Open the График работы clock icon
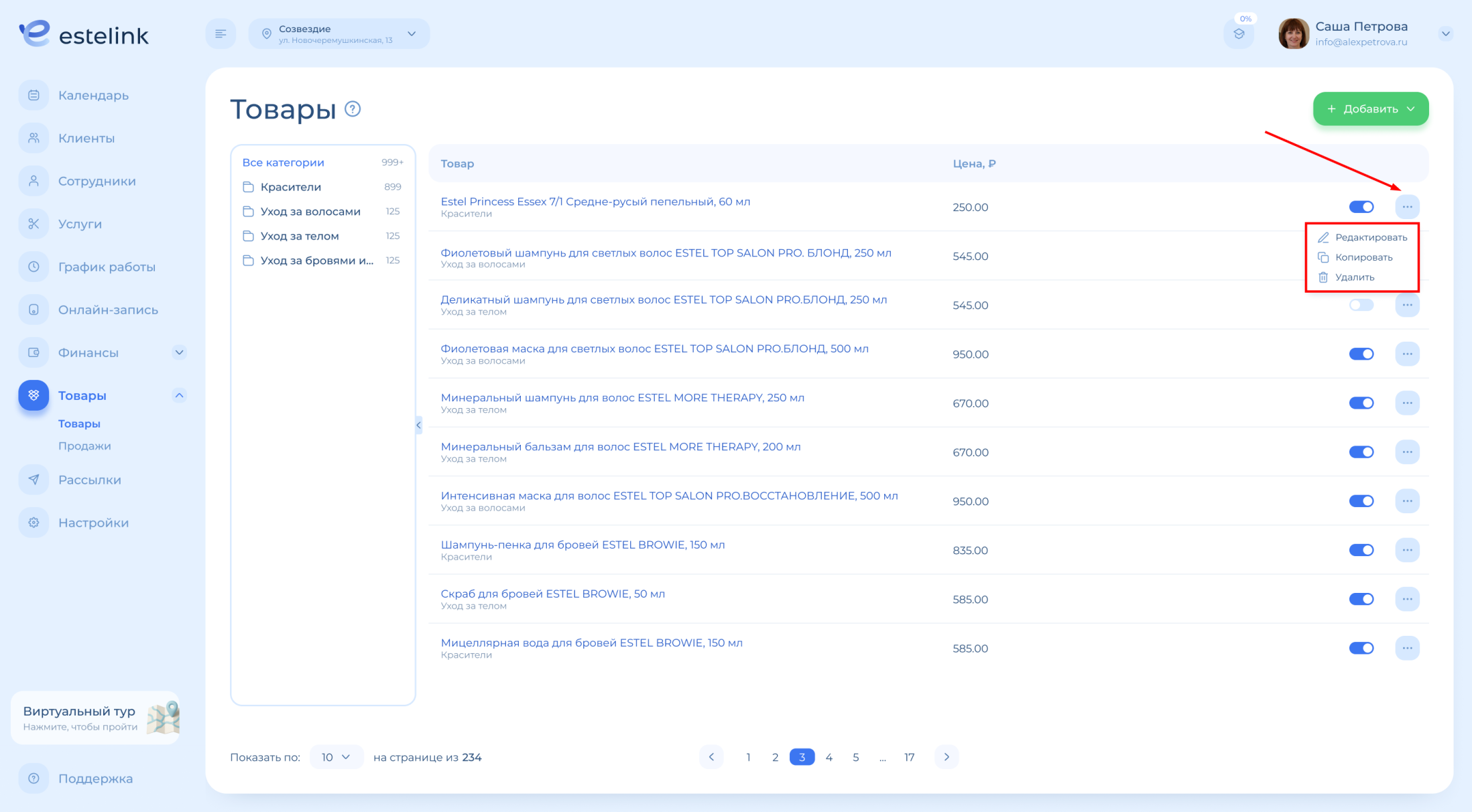 (x=34, y=267)
